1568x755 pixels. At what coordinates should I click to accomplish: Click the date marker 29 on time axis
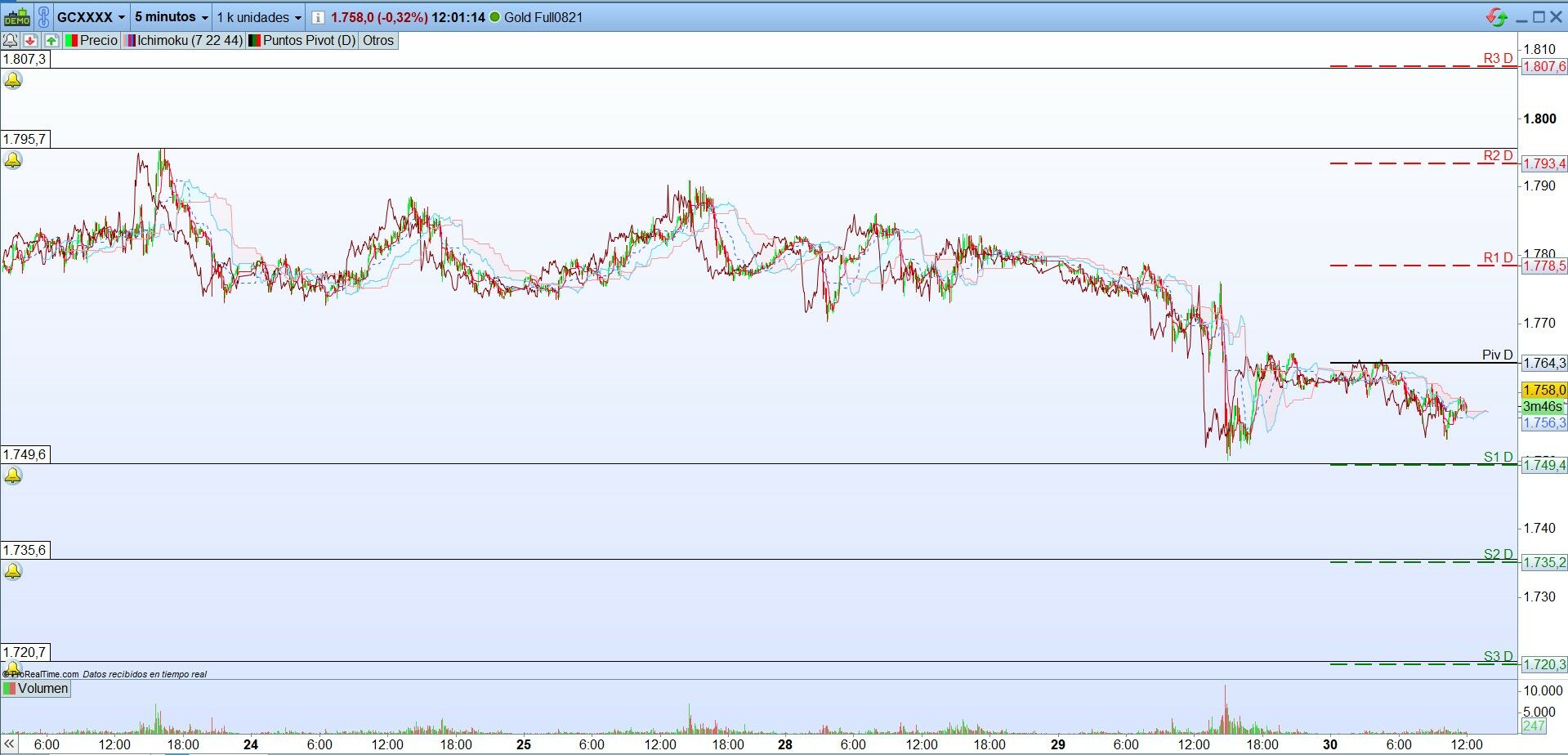tap(1058, 744)
